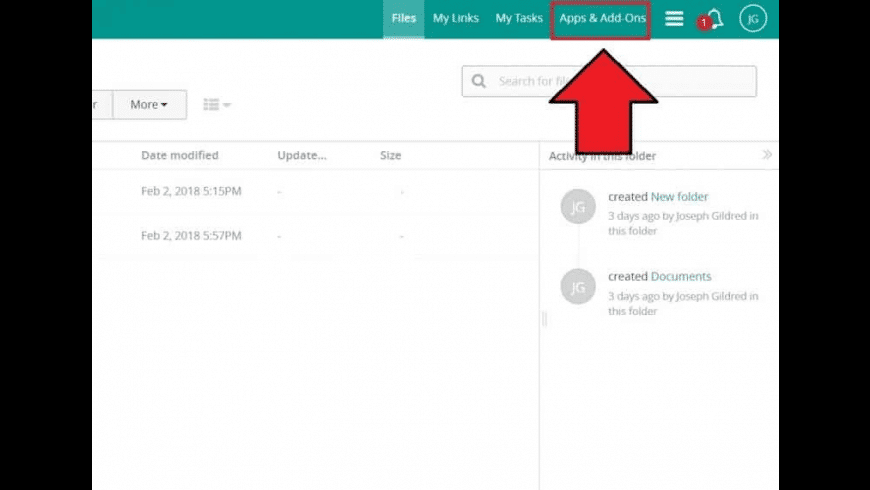Click the notification badge showing 1

[704, 23]
